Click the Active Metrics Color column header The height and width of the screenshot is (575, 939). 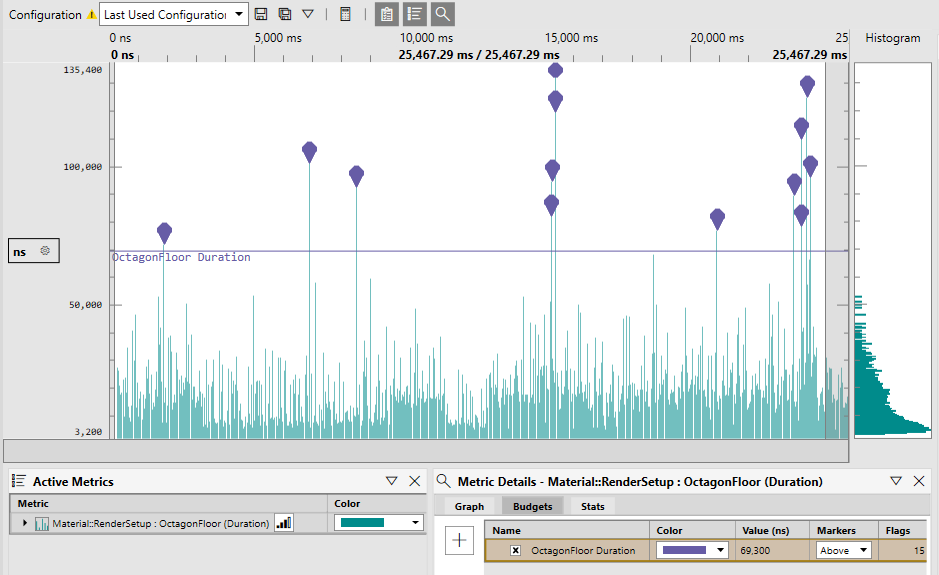click(377, 504)
